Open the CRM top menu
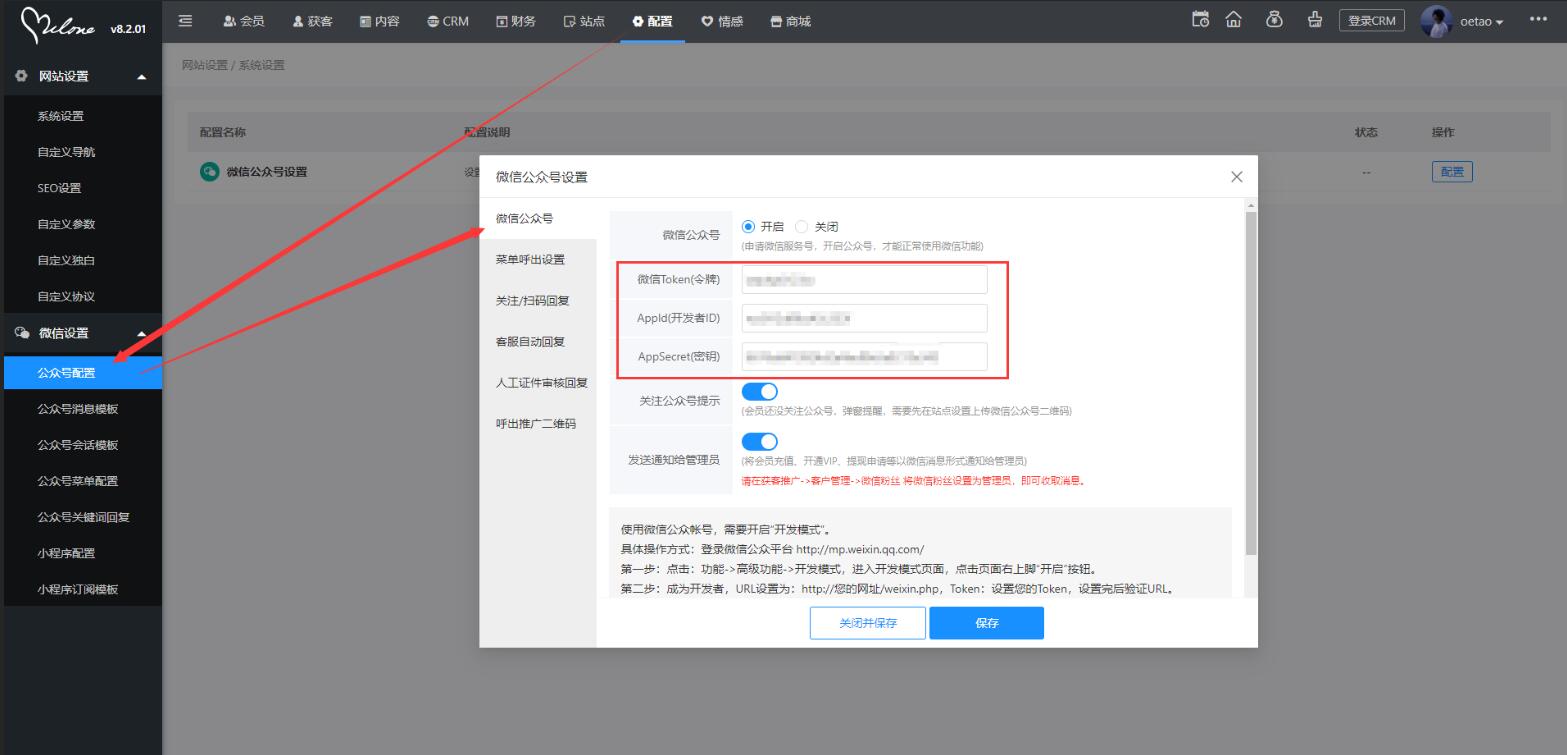The height and width of the screenshot is (755, 1567). pyautogui.click(x=448, y=21)
